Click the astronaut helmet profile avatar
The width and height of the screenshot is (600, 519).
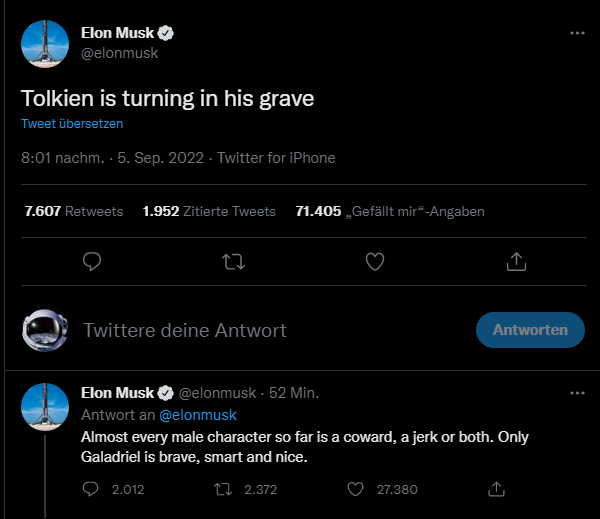tap(45, 330)
